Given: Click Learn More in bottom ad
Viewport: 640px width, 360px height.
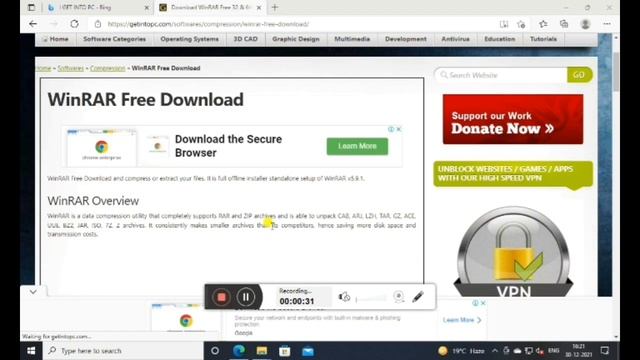Looking at the screenshot, I should coord(462,320).
